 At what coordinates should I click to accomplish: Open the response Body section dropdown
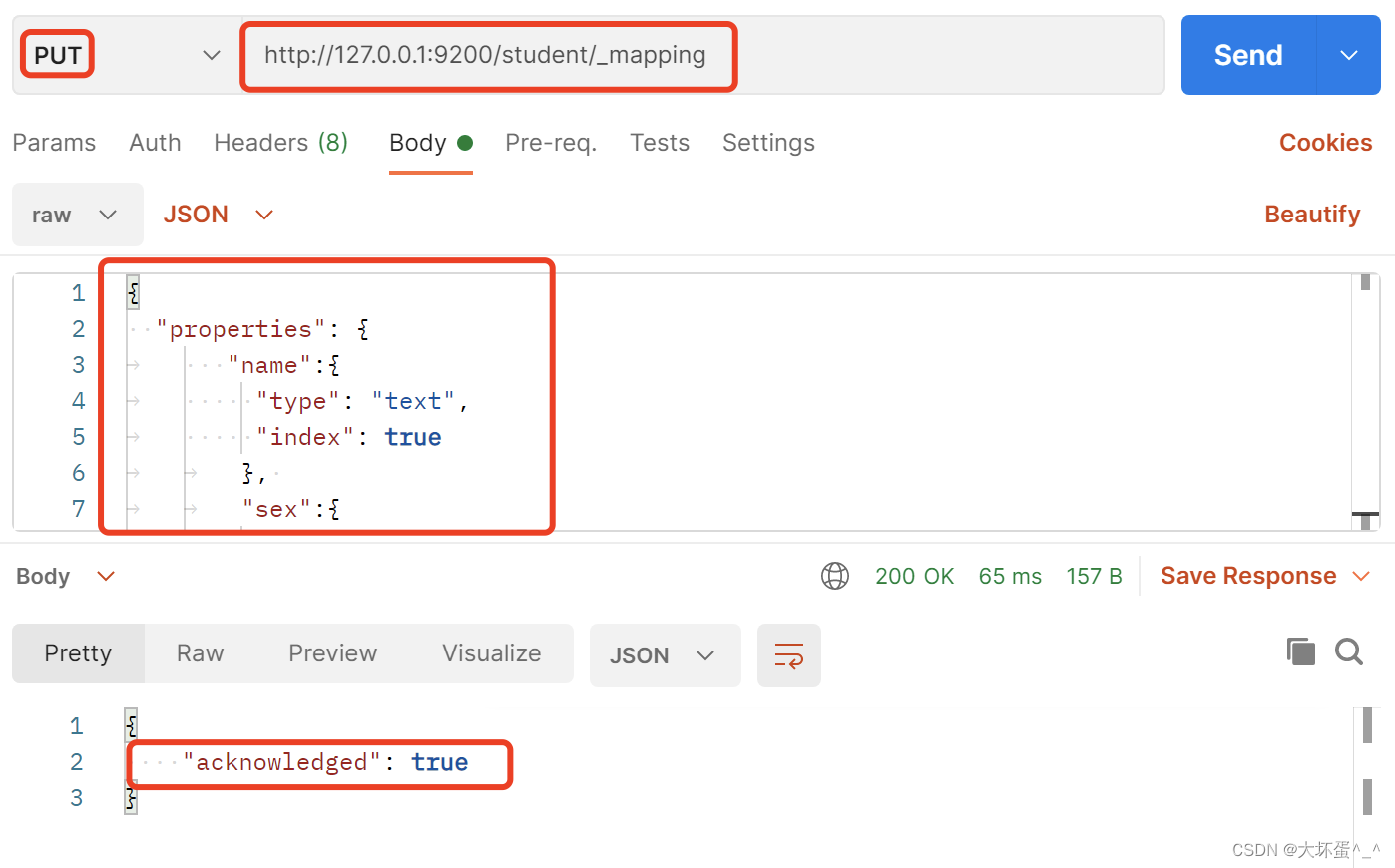pos(66,576)
